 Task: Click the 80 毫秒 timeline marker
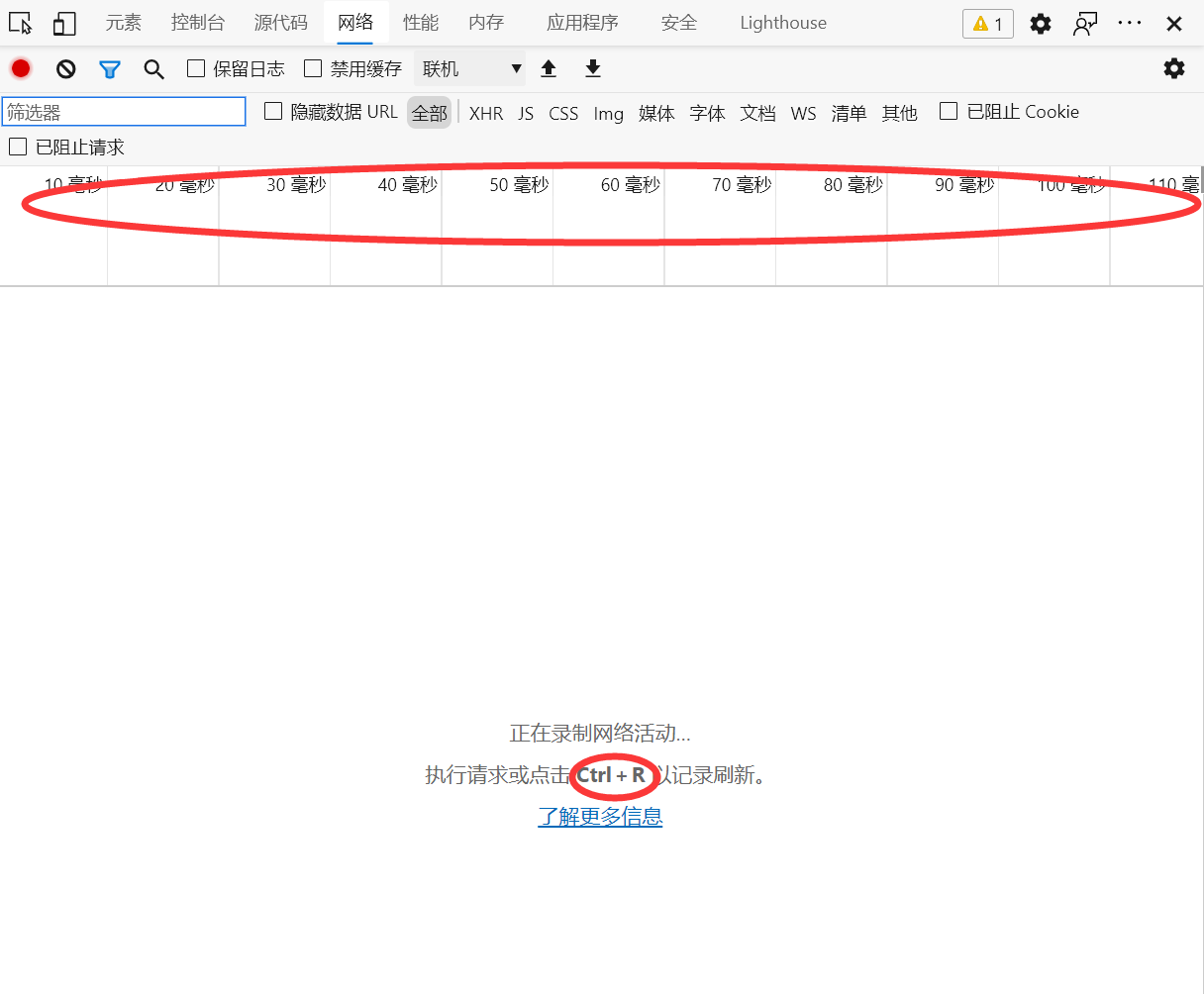point(853,185)
